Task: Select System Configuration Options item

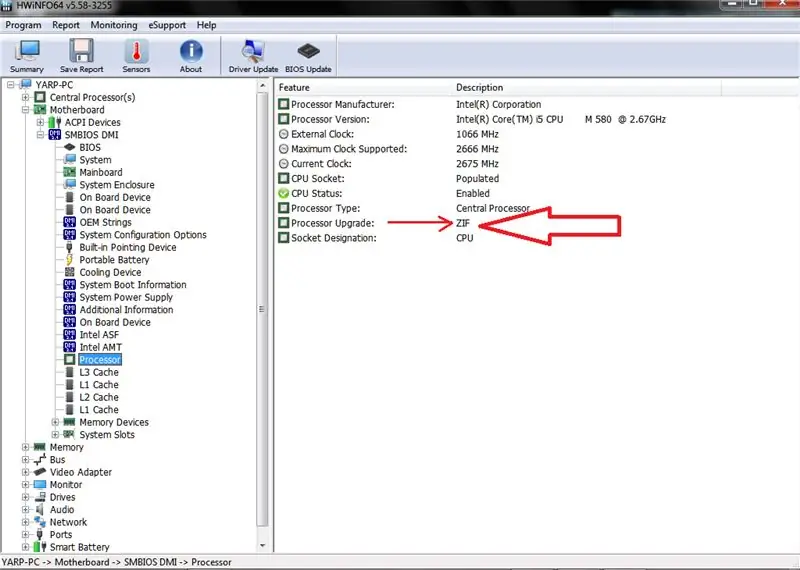Action: click(143, 235)
